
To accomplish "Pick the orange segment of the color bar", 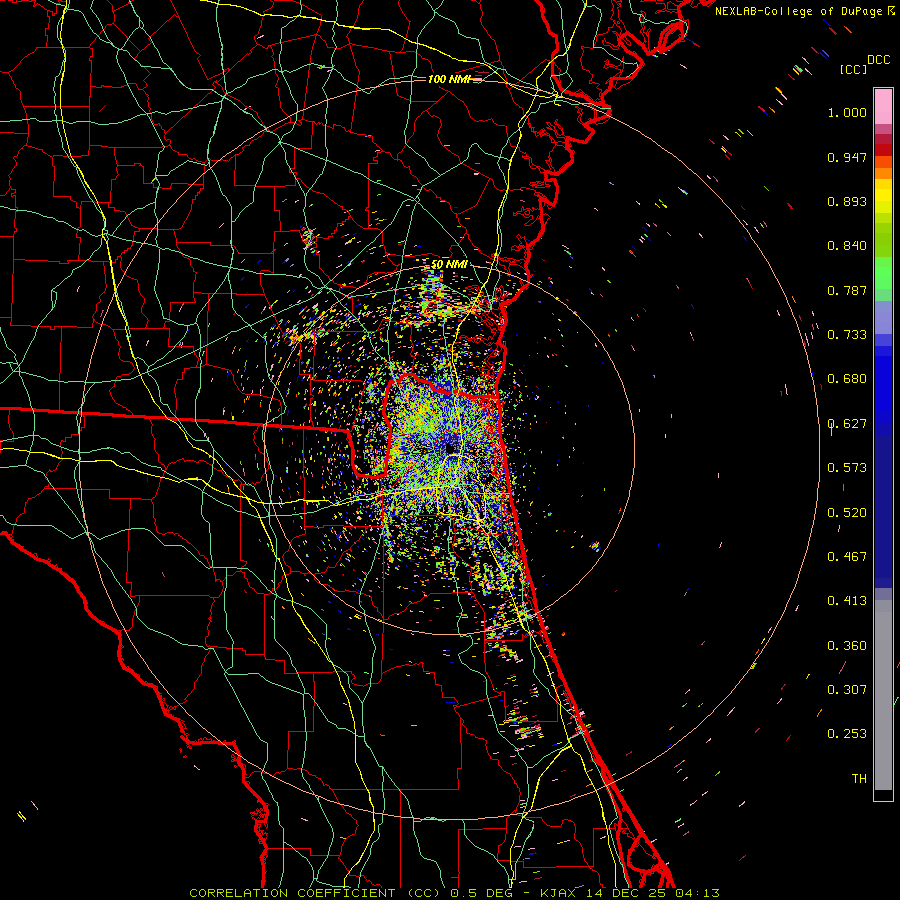I will point(883,166).
